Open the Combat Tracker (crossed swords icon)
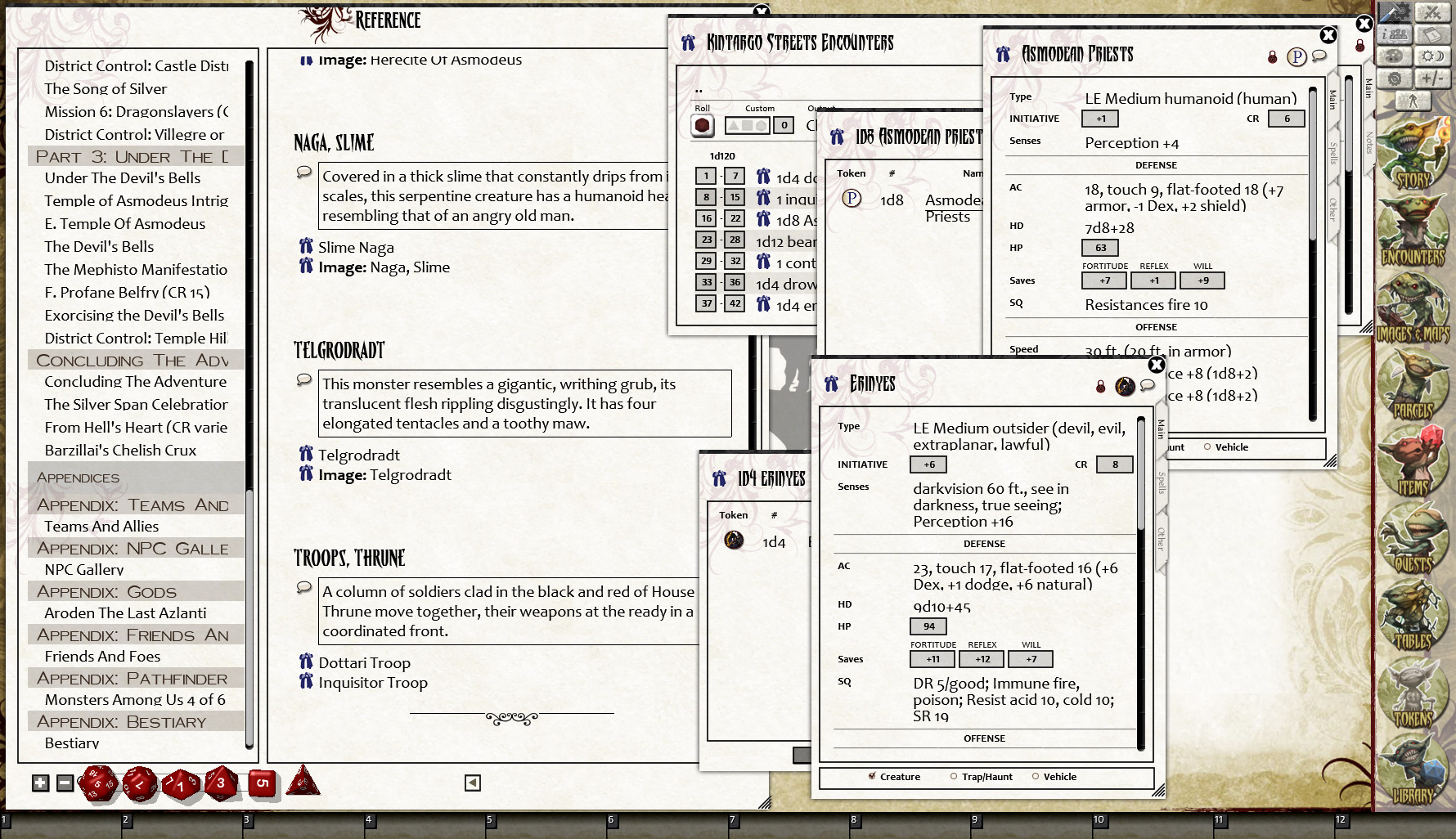 pos(1432,11)
